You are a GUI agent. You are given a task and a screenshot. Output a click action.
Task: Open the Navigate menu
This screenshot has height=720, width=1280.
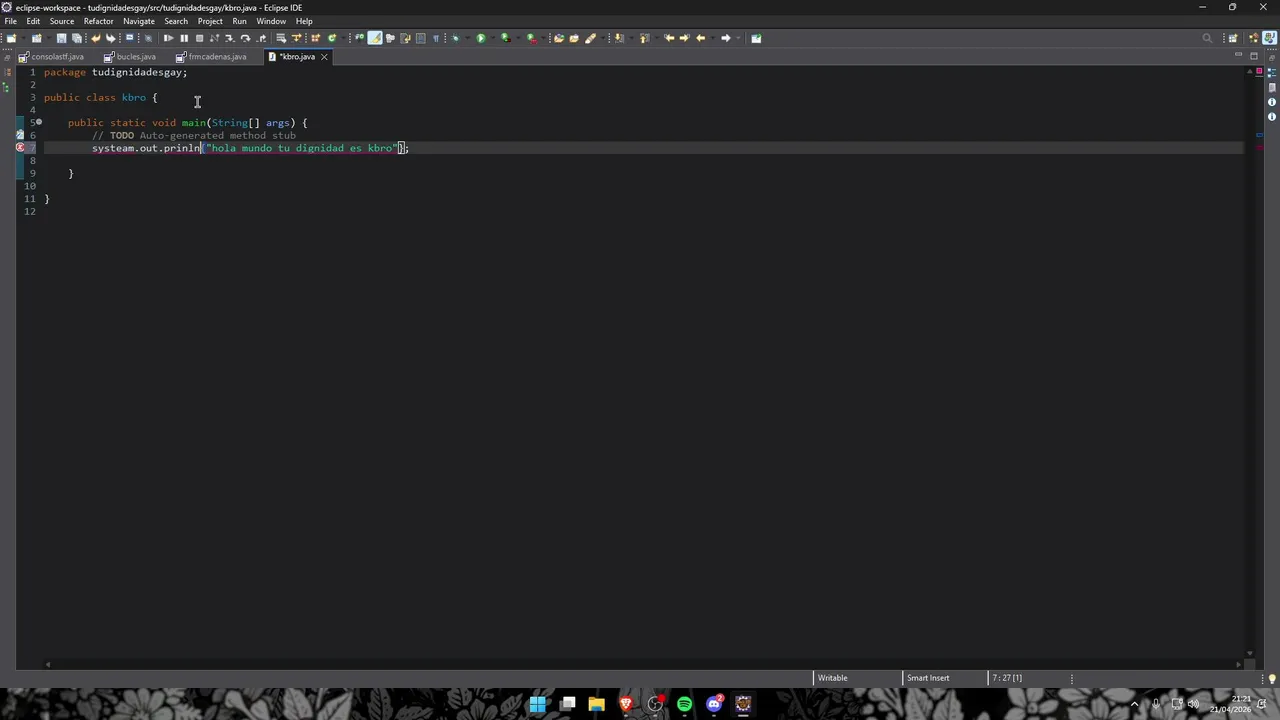[139, 21]
